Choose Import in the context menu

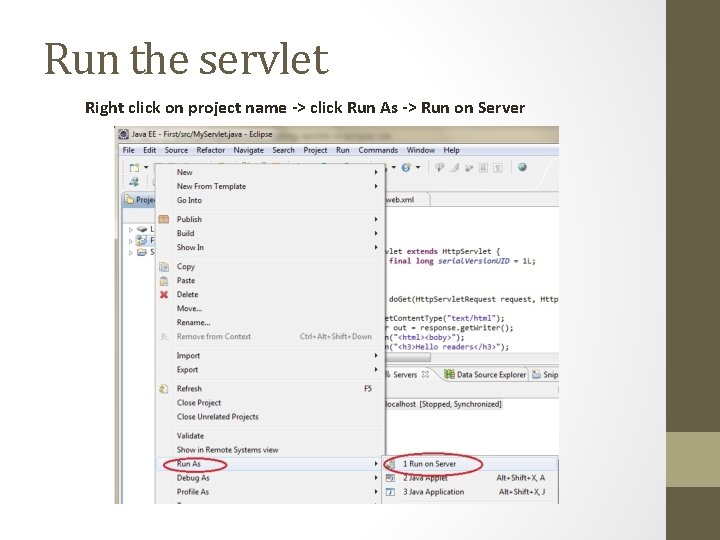tap(270, 356)
